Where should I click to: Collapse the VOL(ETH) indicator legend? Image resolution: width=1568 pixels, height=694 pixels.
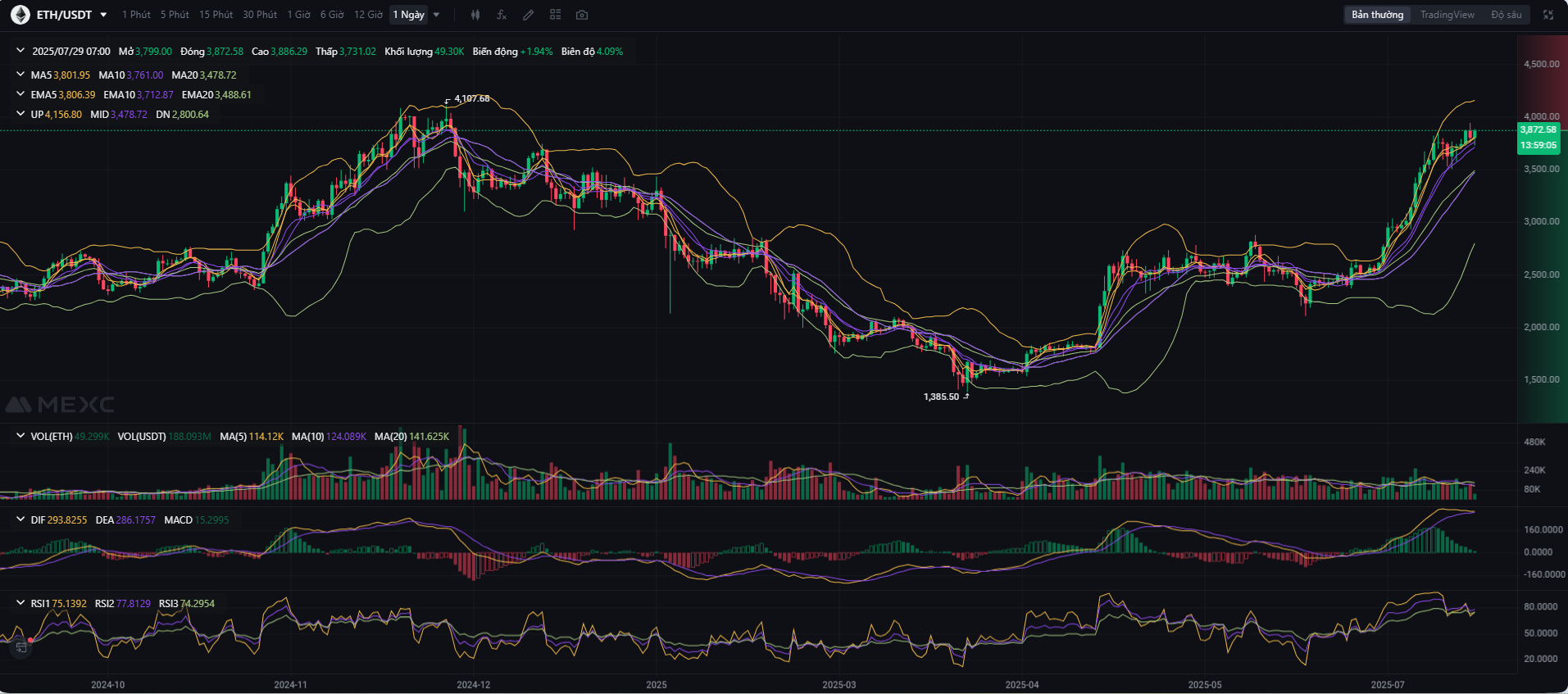[x=20, y=436]
